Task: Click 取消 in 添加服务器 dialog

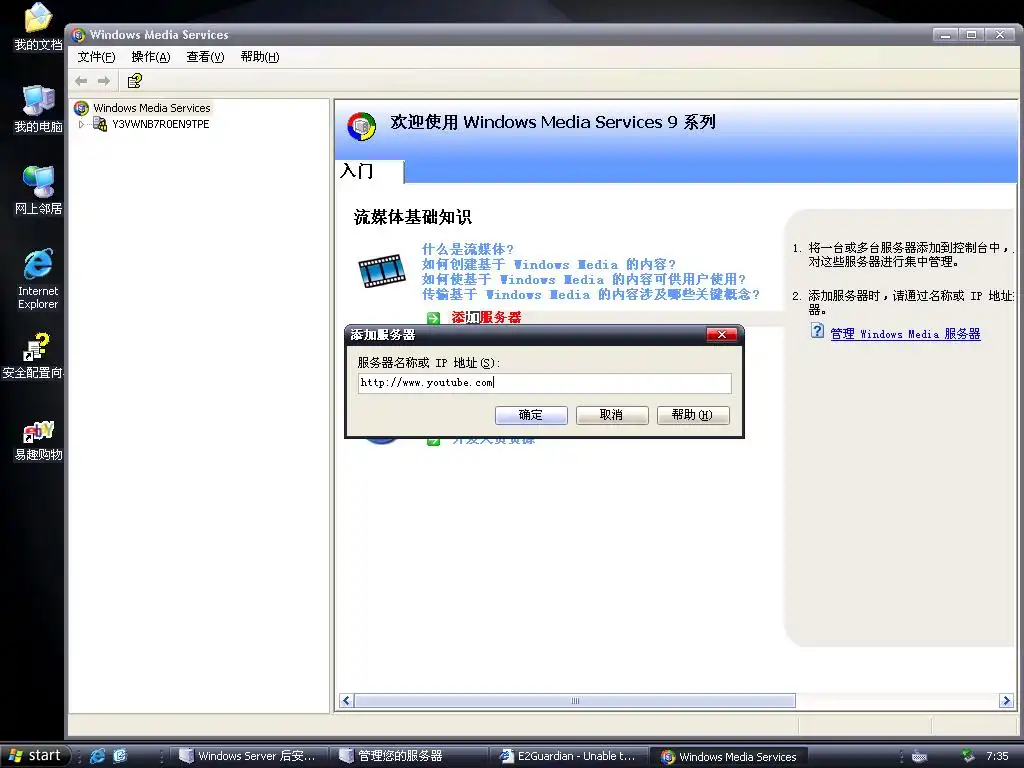Action: 612,415
